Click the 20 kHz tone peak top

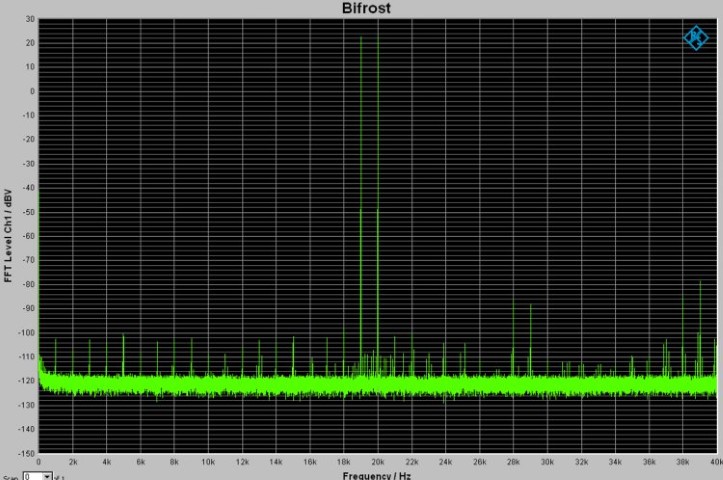click(378, 37)
